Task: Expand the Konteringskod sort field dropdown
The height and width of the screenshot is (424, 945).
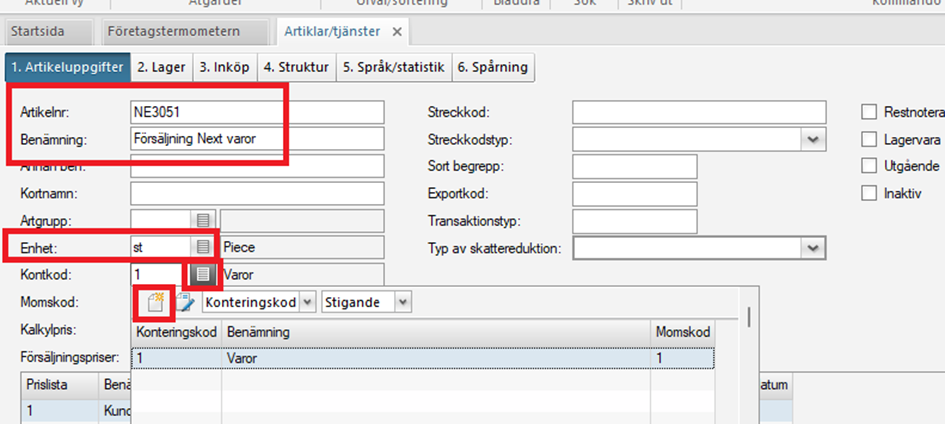Action: pos(307,302)
